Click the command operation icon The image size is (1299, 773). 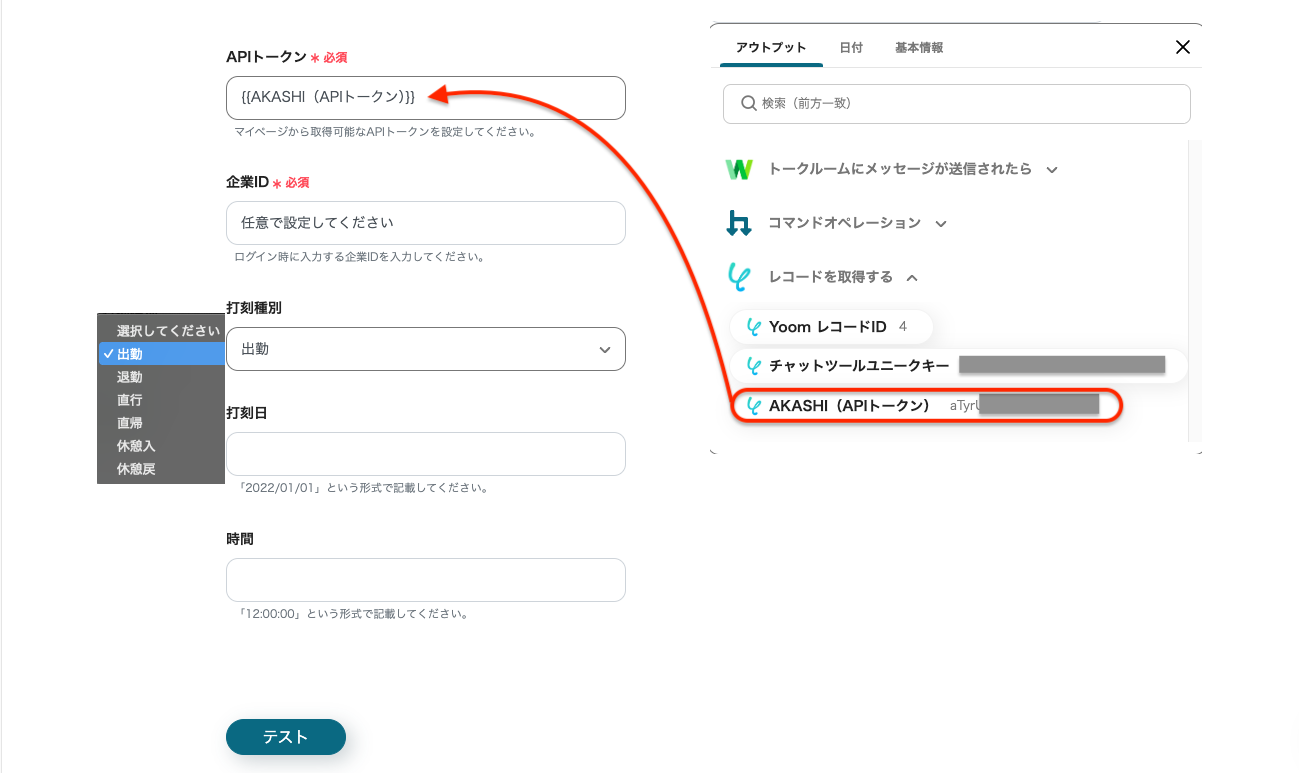coord(739,223)
